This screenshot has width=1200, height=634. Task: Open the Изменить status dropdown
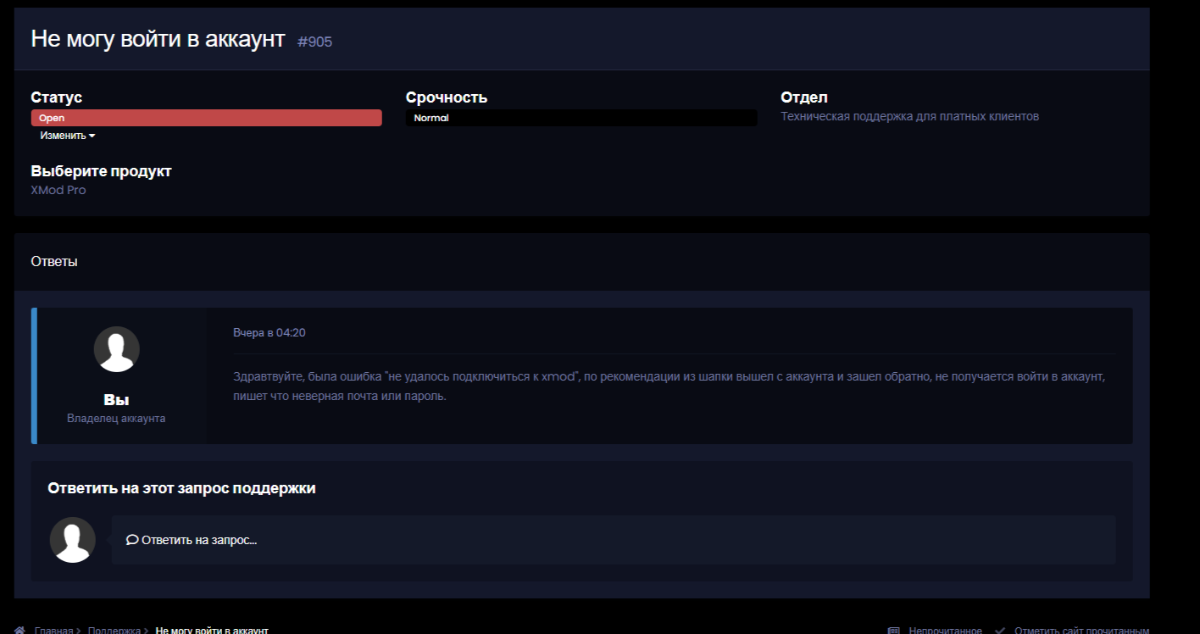[67, 136]
